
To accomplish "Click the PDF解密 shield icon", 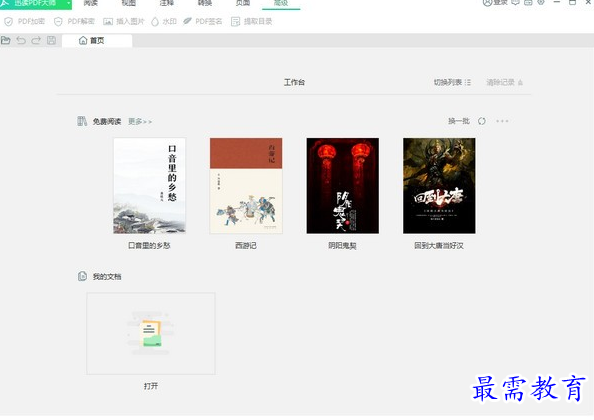I will (x=58, y=22).
